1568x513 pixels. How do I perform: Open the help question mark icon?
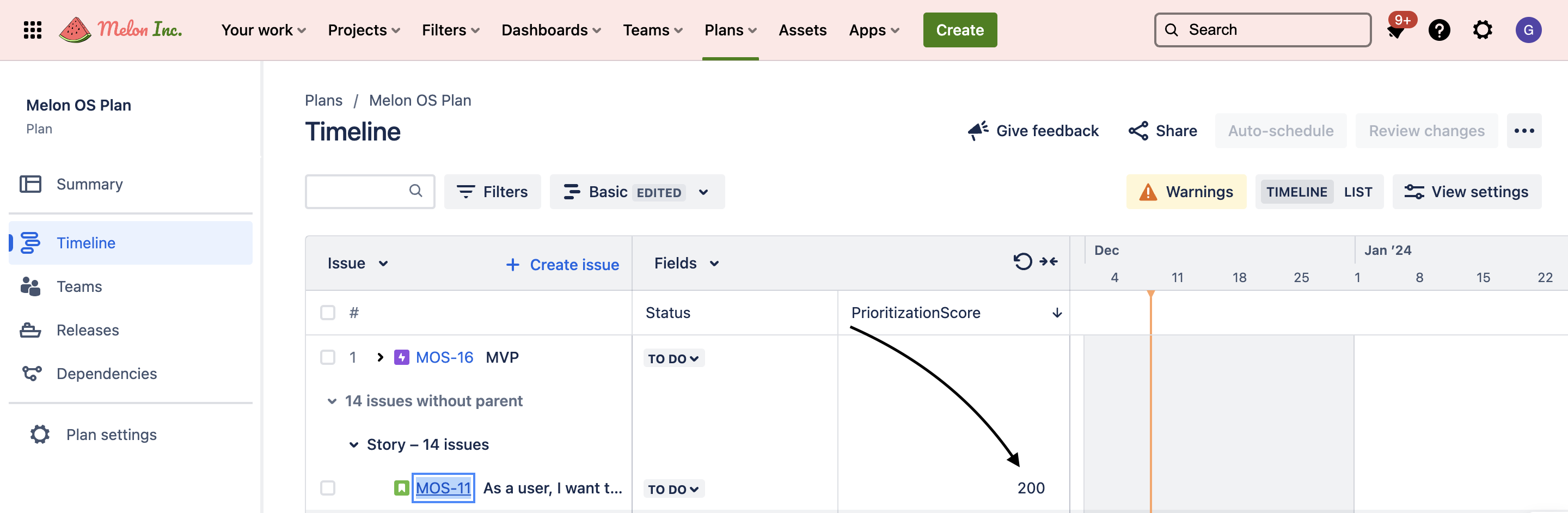(1439, 30)
